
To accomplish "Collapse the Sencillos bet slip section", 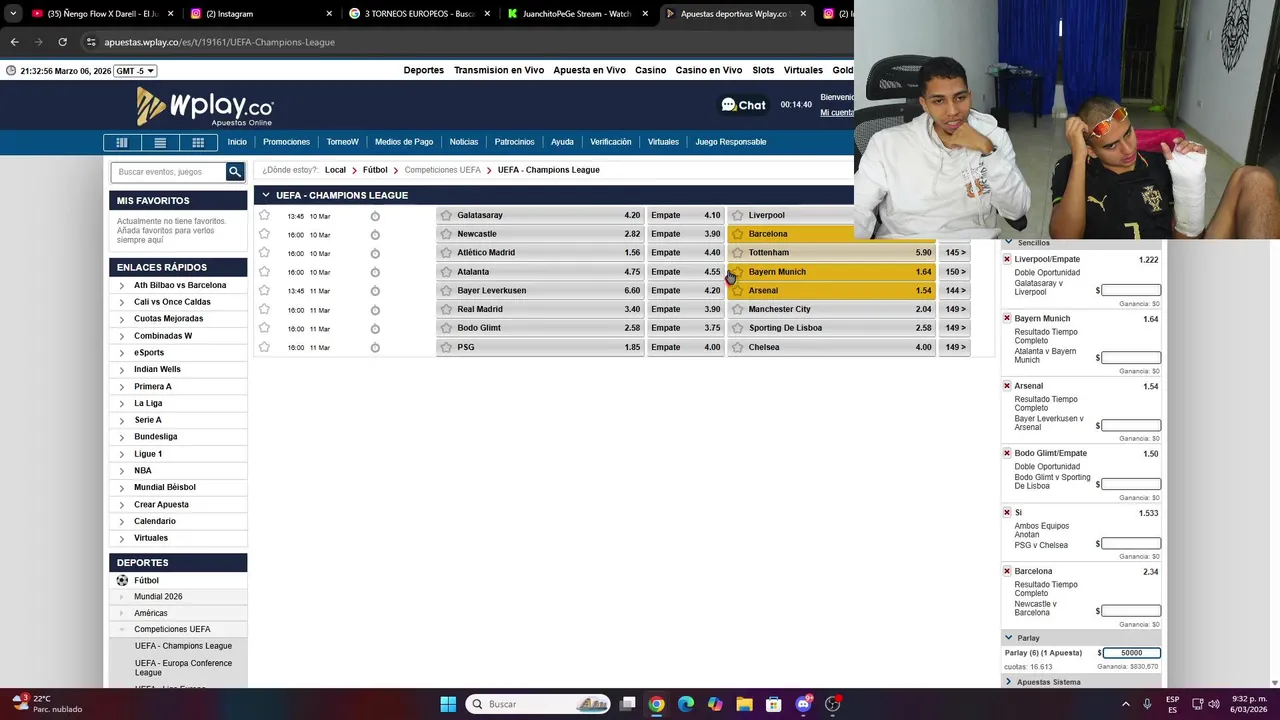I will (x=1008, y=242).
